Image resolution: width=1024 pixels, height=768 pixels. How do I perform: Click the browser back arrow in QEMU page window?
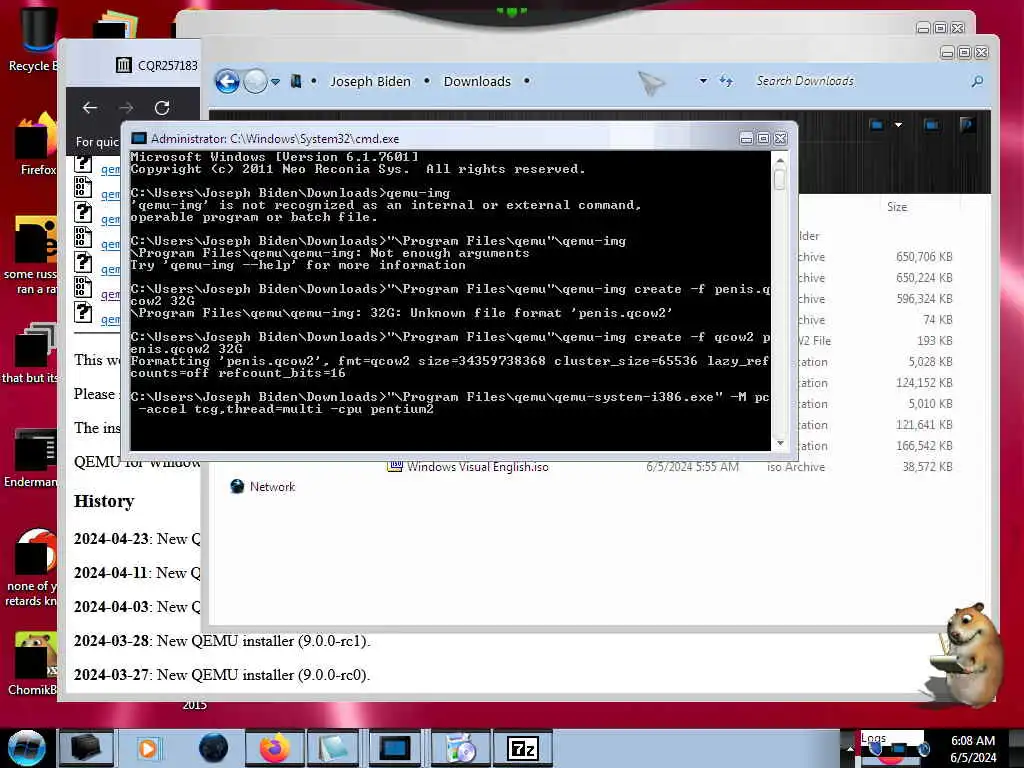pos(89,108)
